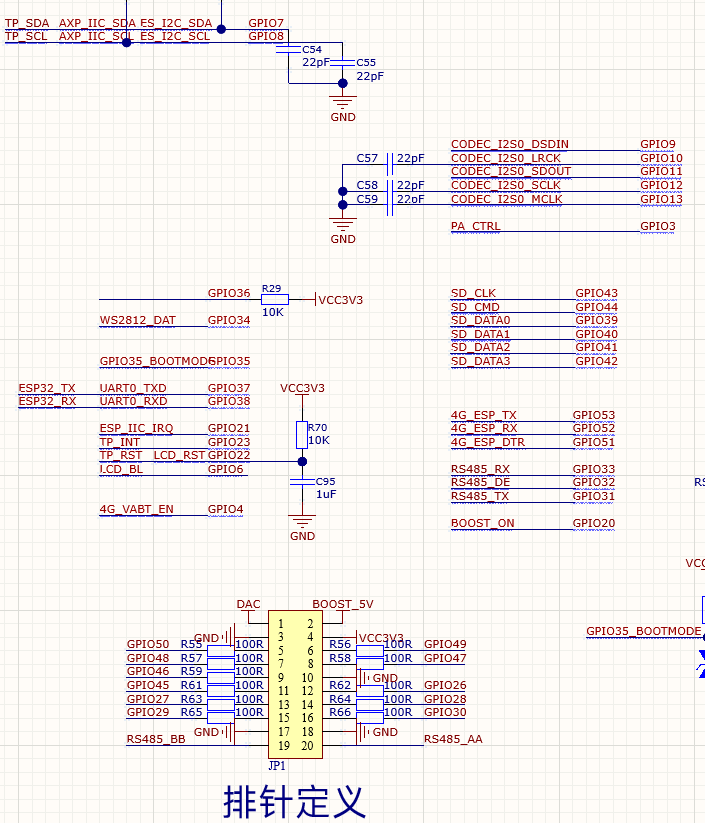
Task: Select the ESP_IIC_IRQ net label
Action: pos(136,429)
